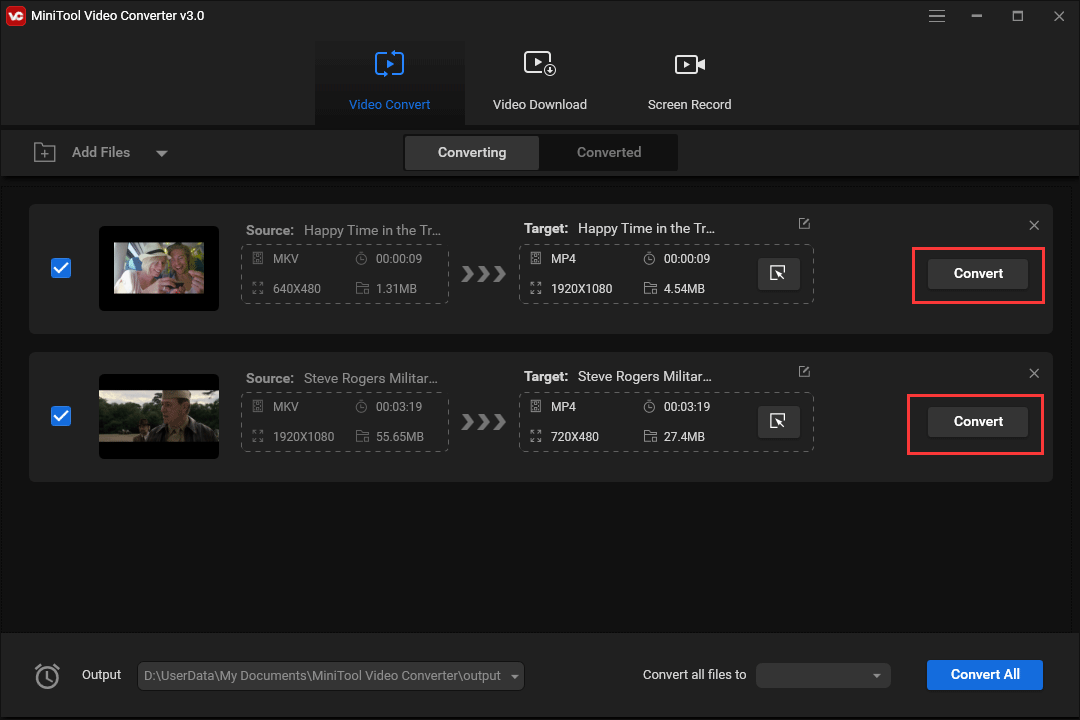Image resolution: width=1080 pixels, height=720 pixels.
Task: Click the Convert All button
Action: (984, 675)
